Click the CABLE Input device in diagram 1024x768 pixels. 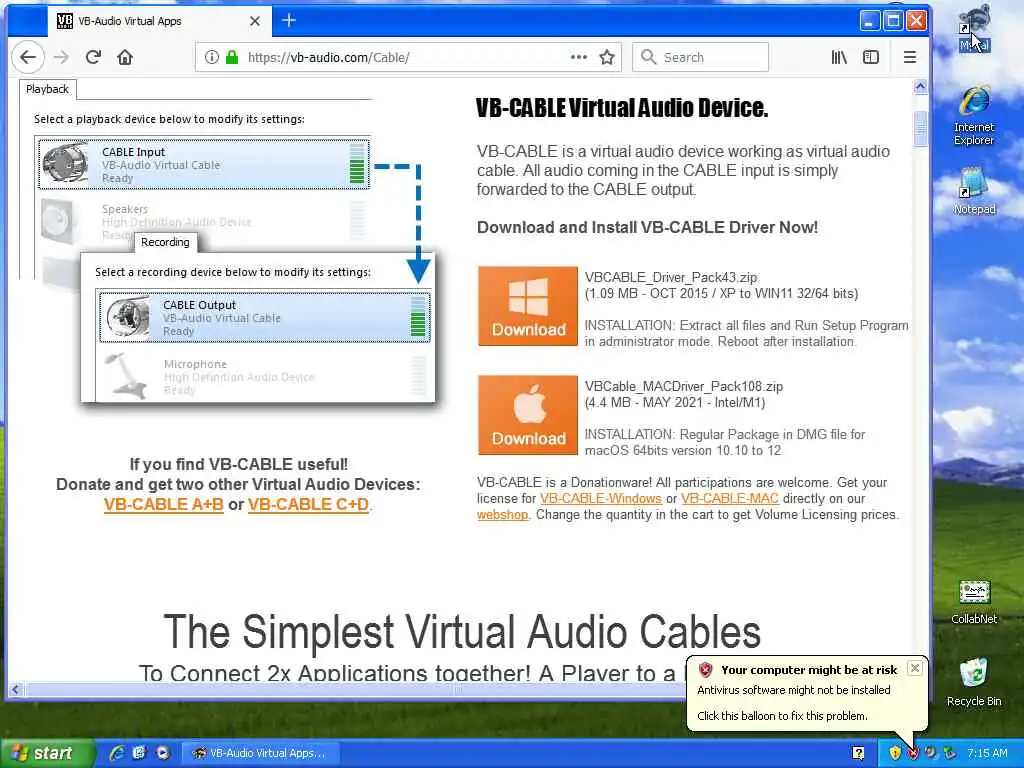(204, 164)
